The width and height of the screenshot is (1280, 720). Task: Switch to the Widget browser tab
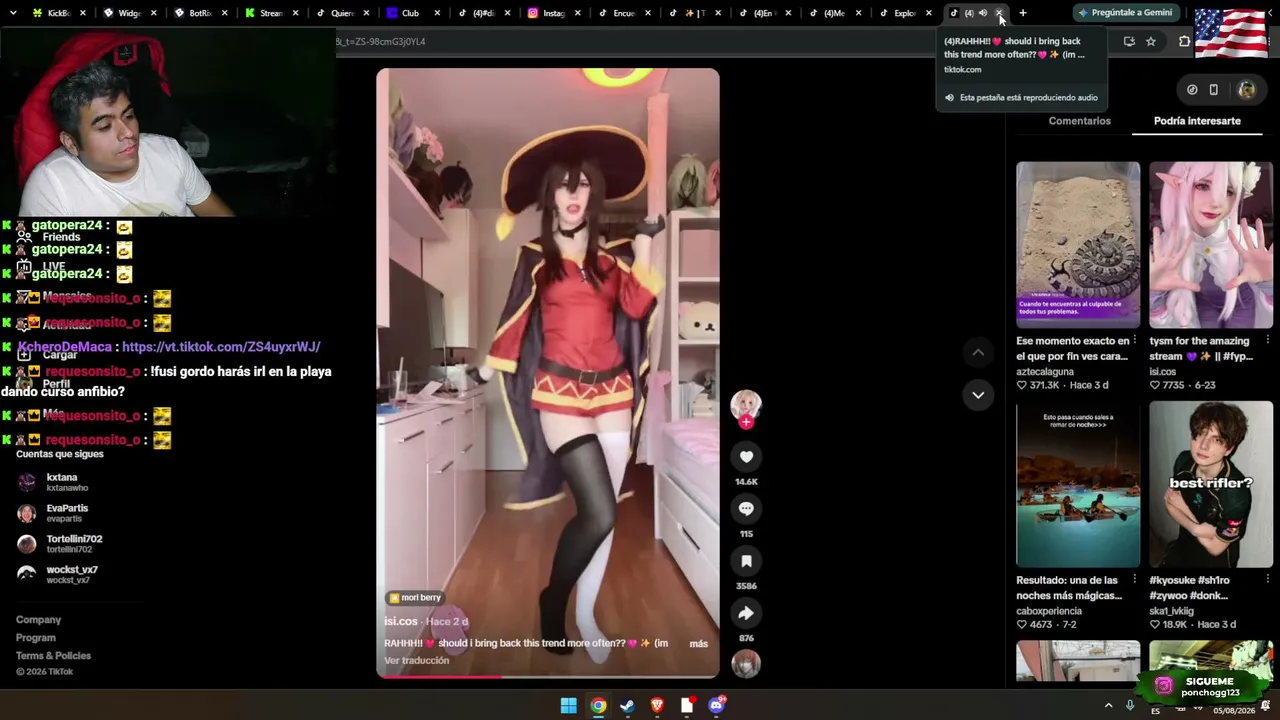(129, 13)
